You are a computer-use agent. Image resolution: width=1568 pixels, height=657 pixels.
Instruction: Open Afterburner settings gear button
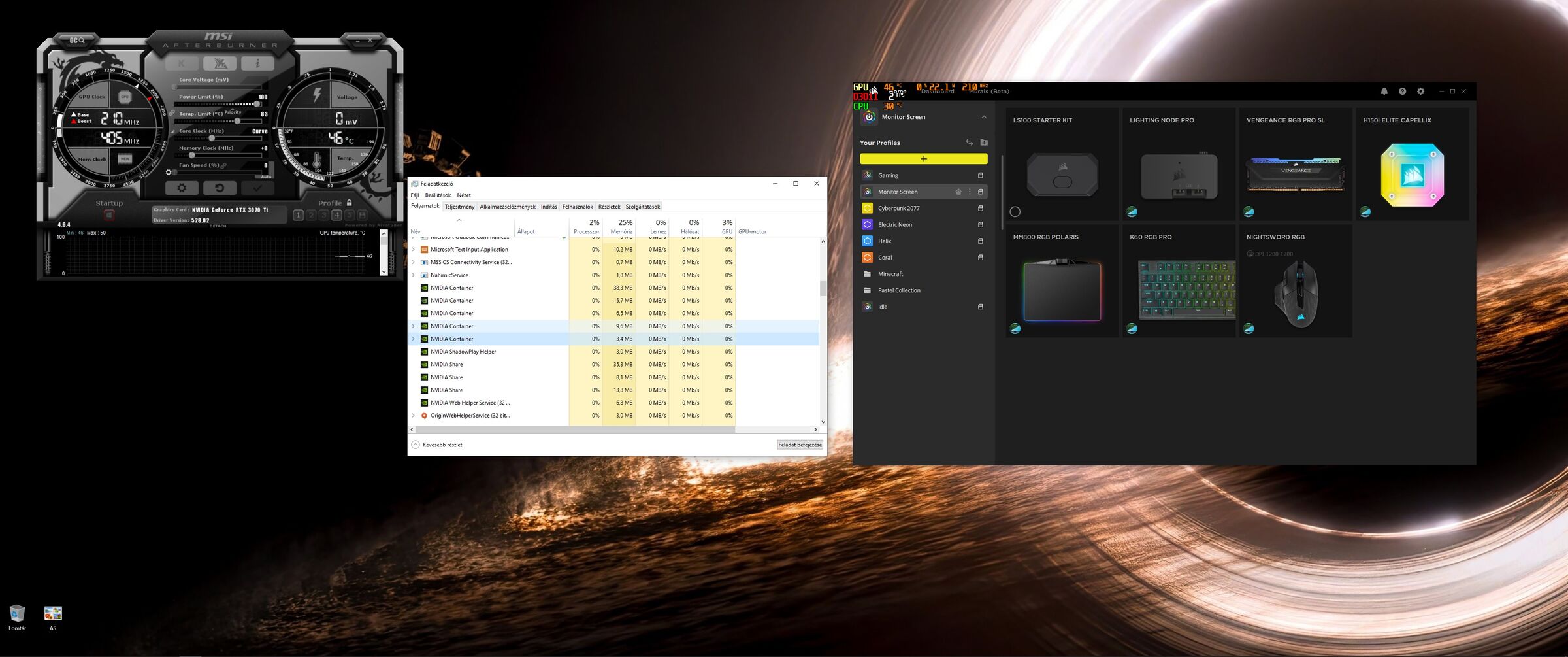[182, 188]
